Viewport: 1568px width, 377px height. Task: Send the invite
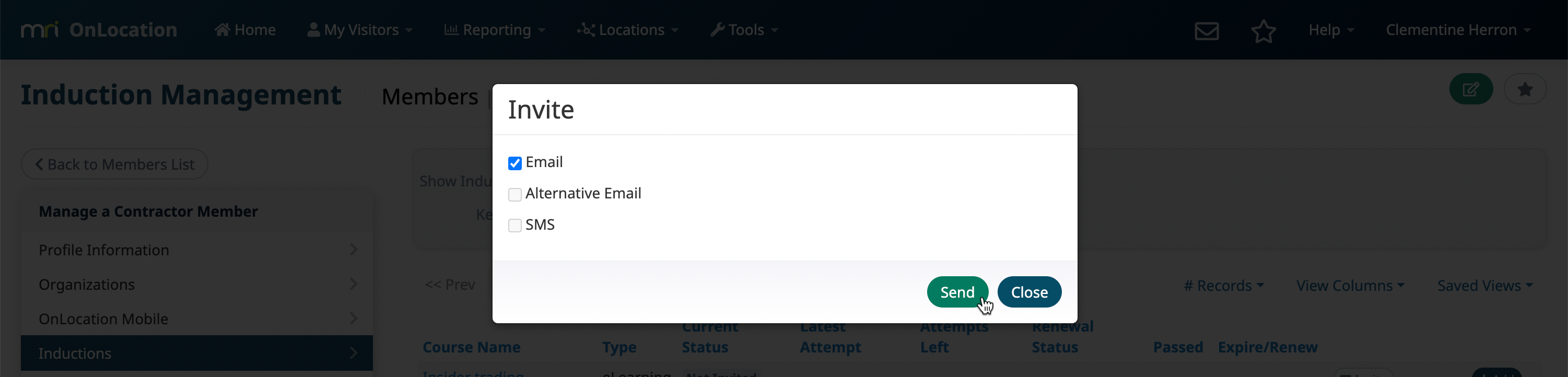click(957, 292)
